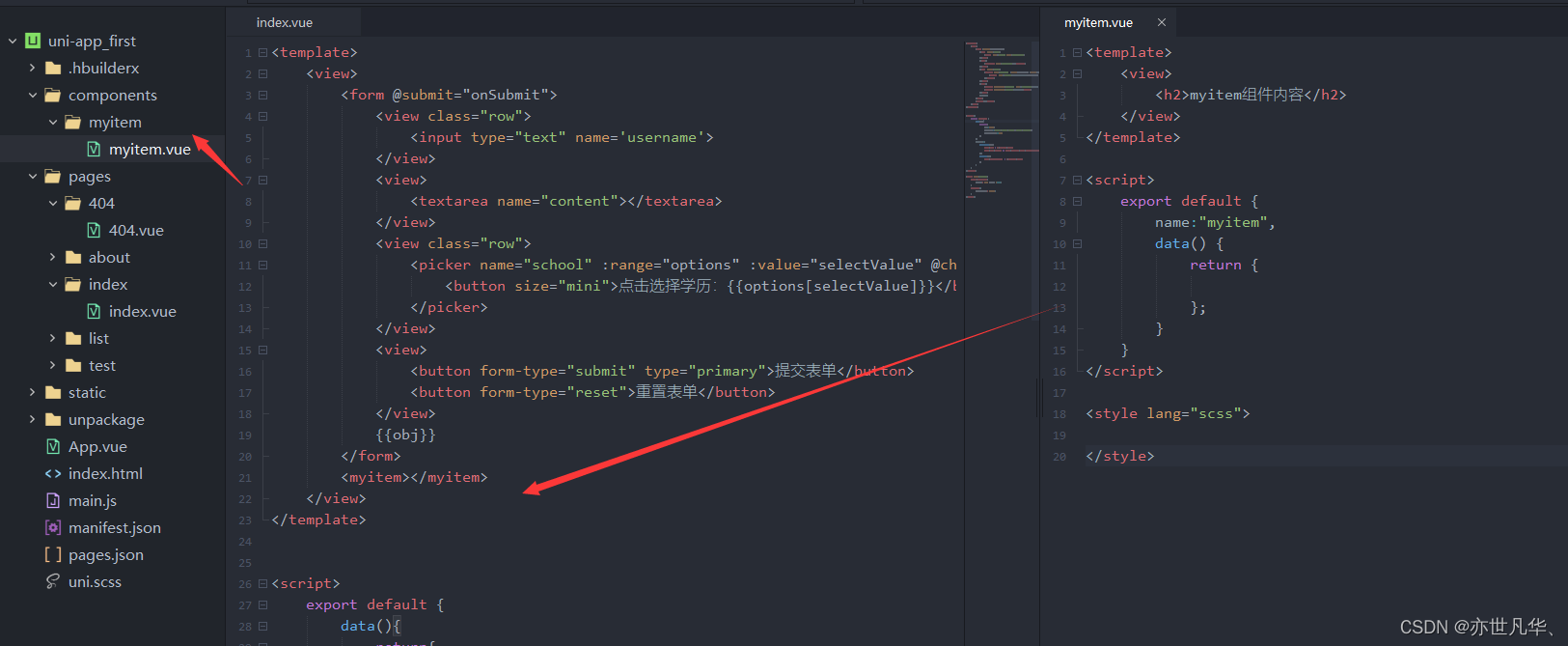Switch to the index.vue editor tab
This screenshot has width=1568, height=646.
tap(285, 22)
